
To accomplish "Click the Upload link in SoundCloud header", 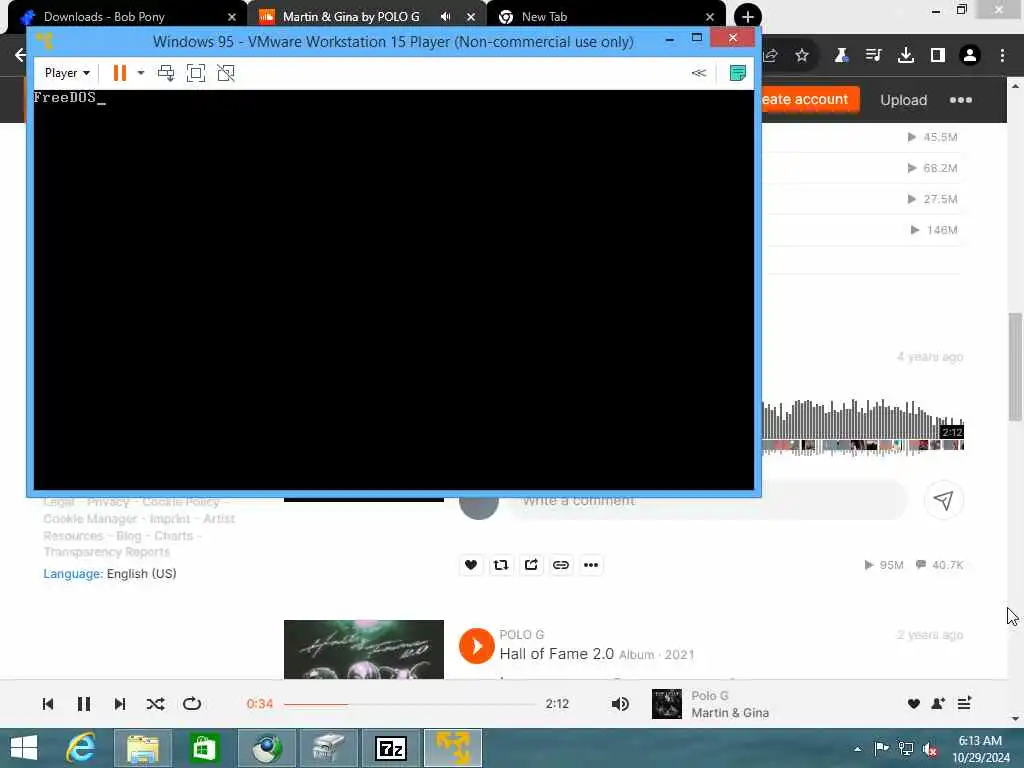I will click(903, 100).
